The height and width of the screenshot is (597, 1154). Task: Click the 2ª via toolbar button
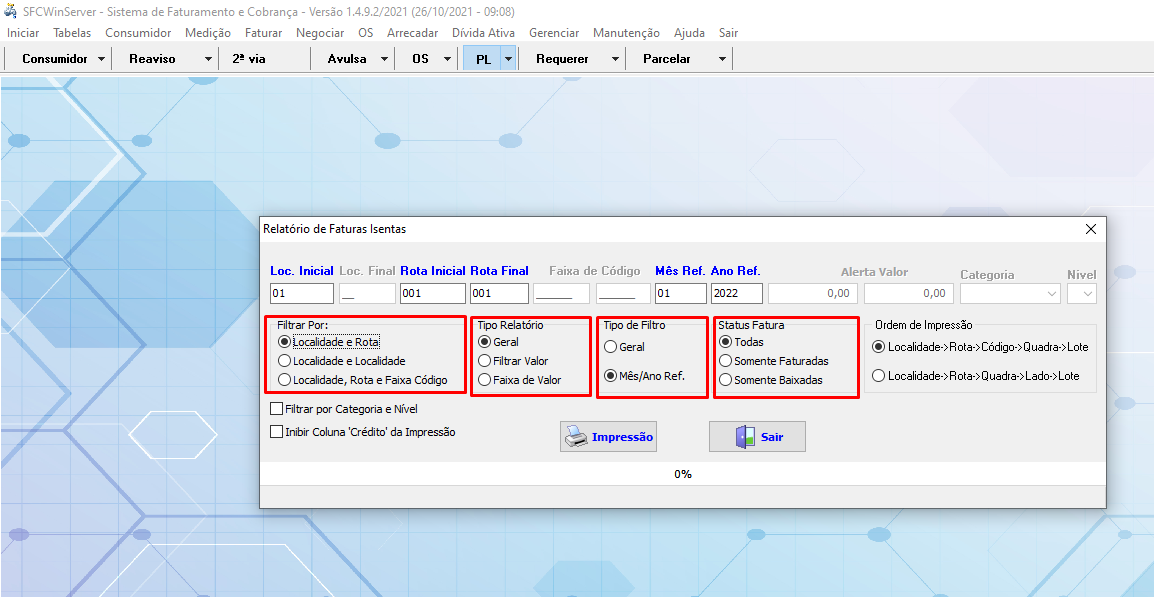click(x=249, y=59)
